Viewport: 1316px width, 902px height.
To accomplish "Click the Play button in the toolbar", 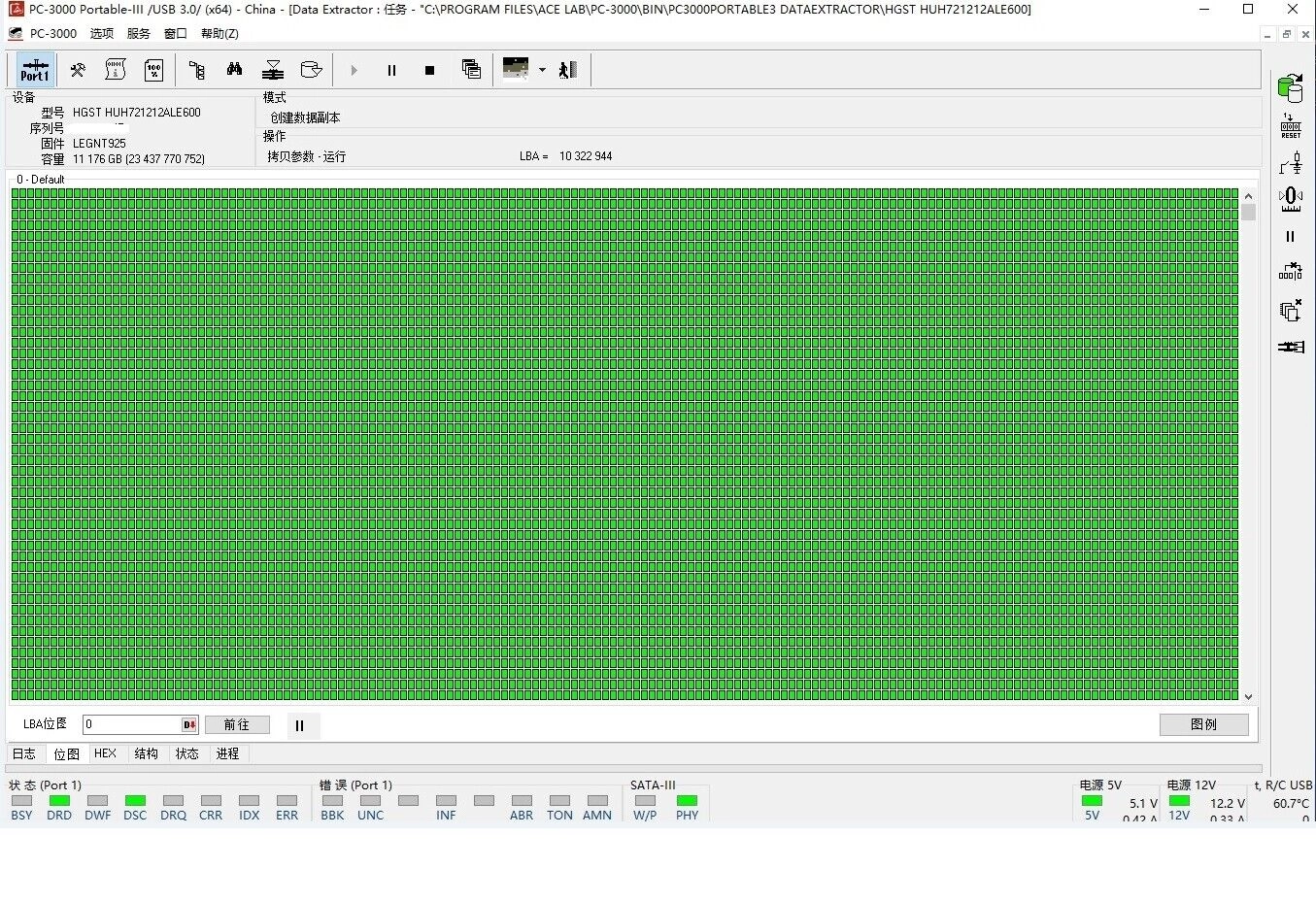I will (354, 70).
